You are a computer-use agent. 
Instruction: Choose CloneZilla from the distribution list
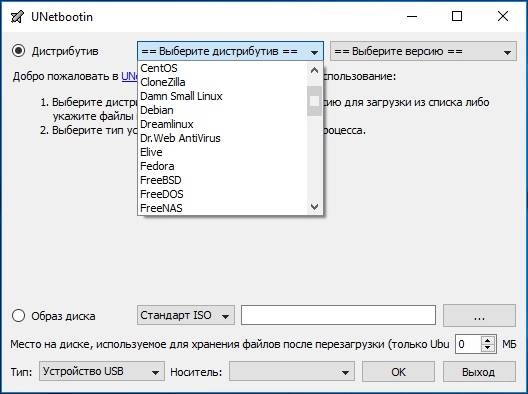(223, 82)
